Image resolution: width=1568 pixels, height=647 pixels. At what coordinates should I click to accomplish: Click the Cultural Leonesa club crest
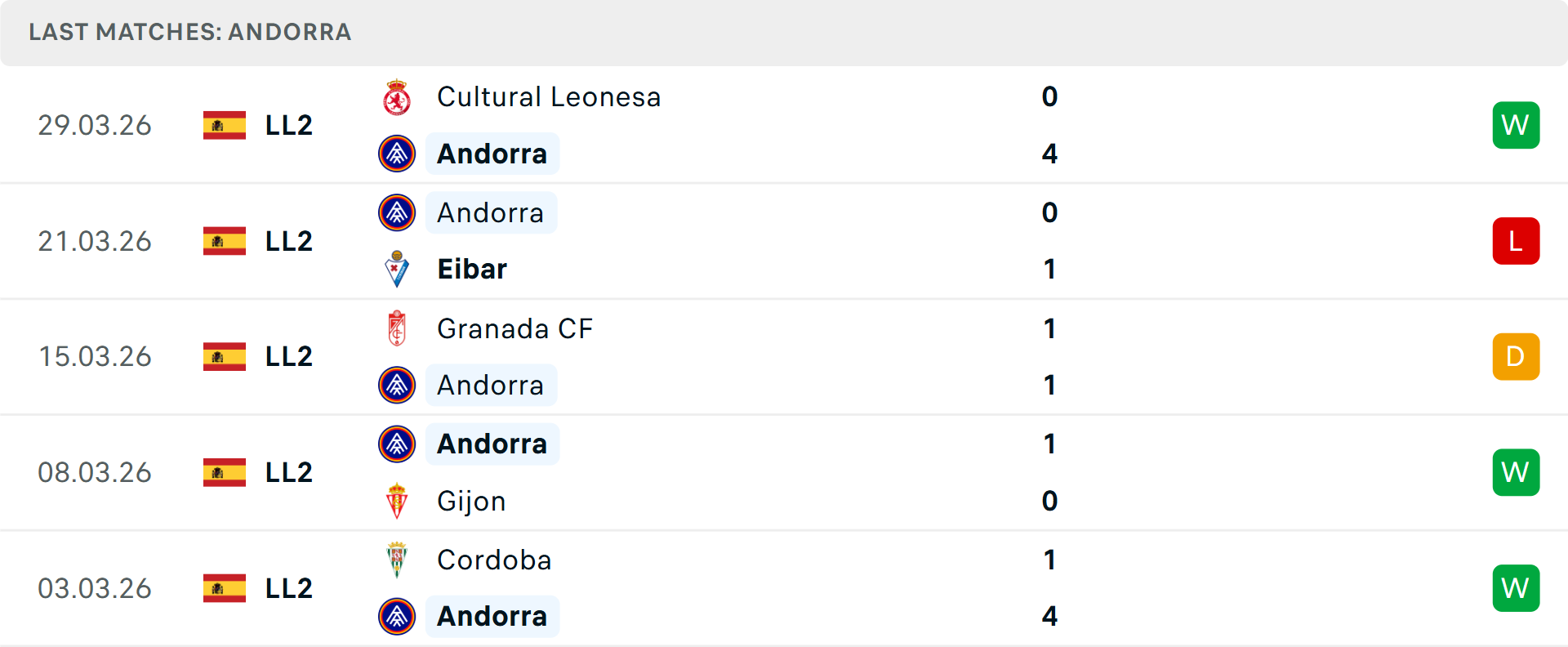[x=397, y=97]
